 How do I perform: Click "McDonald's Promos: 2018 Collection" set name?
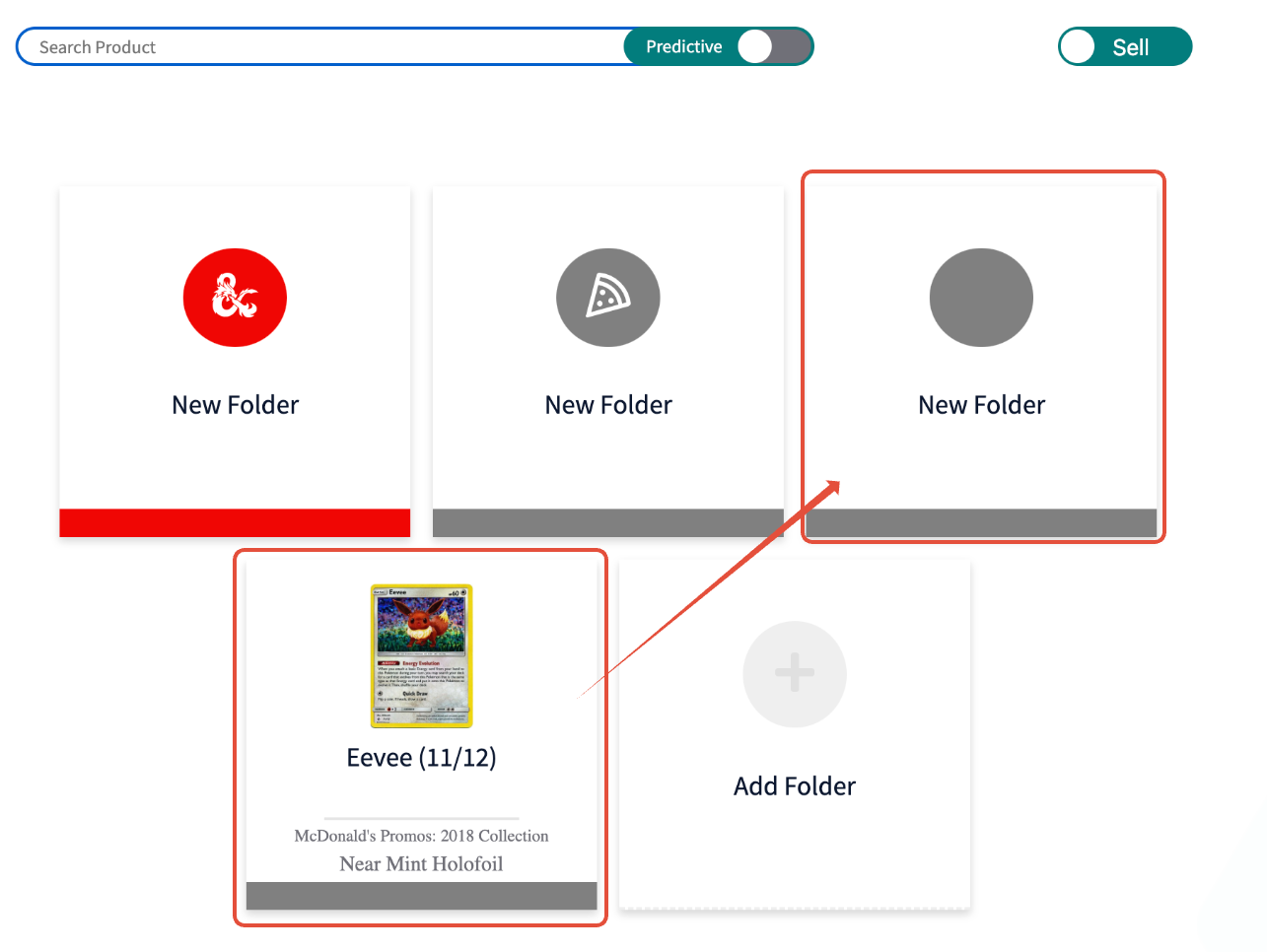(x=421, y=836)
